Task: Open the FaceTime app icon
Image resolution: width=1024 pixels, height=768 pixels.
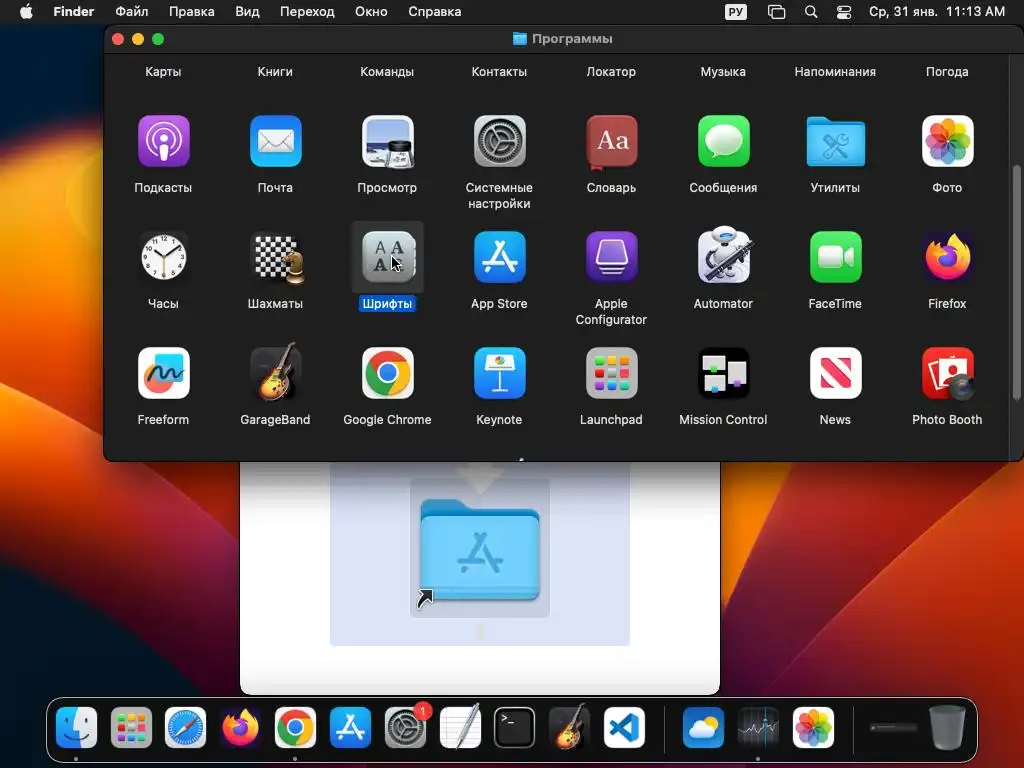Action: pos(835,257)
